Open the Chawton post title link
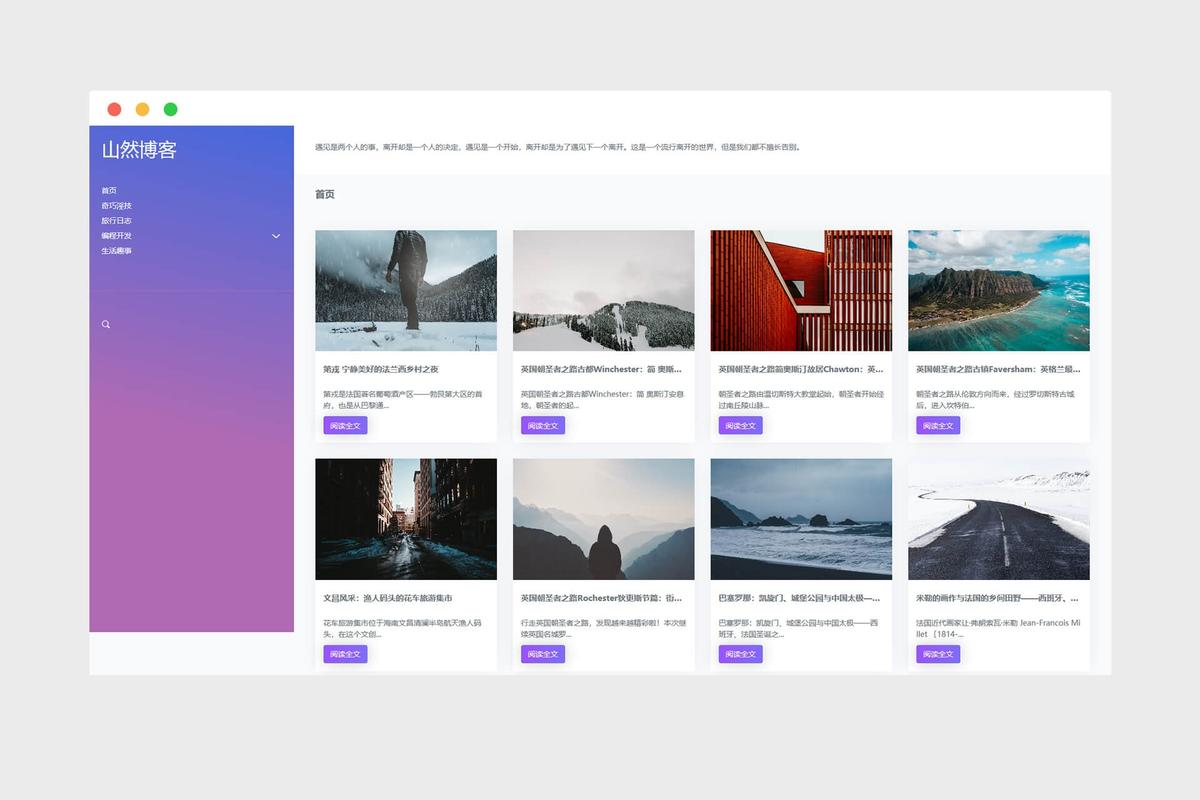The height and width of the screenshot is (800, 1200). 800,369
